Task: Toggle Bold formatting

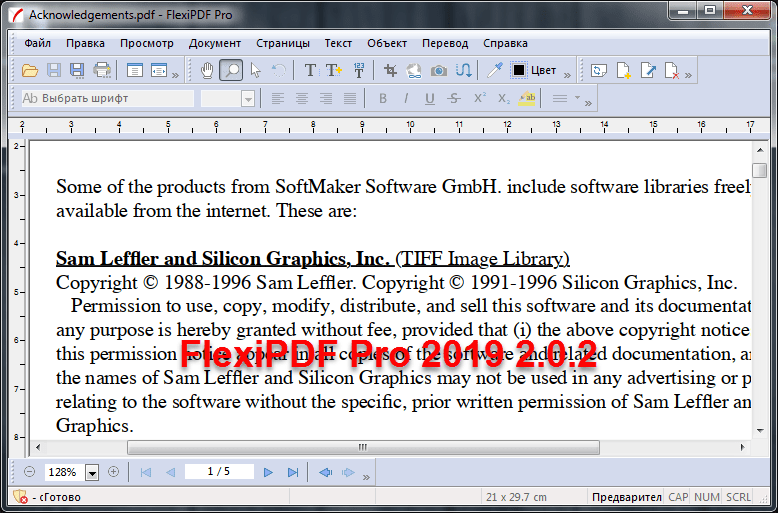Action: [383, 98]
